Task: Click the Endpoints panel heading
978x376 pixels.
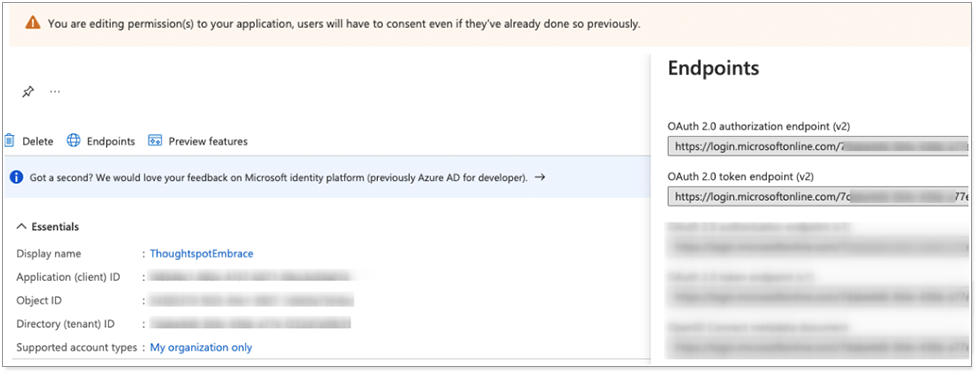Action: (713, 68)
